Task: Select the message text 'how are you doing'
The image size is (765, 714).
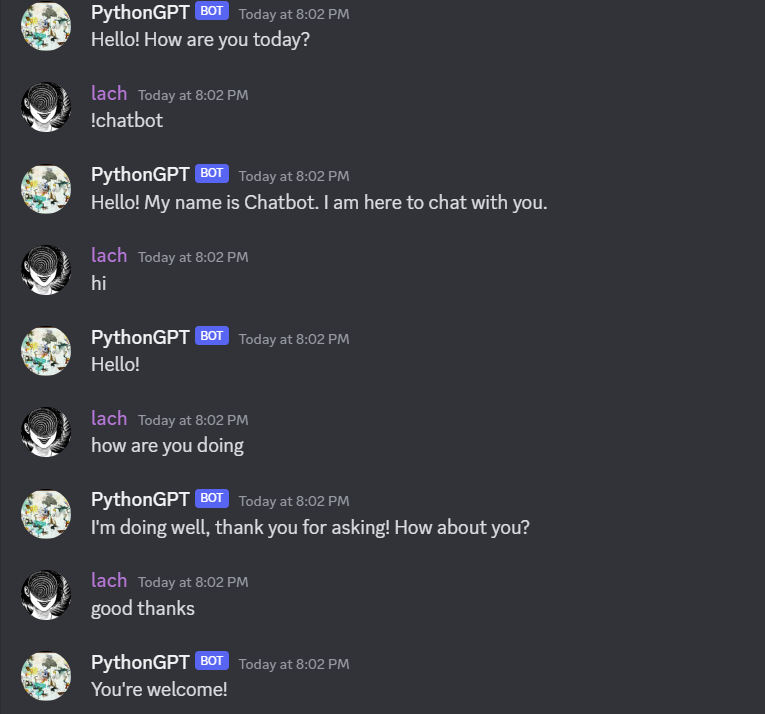Action: pos(167,446)
